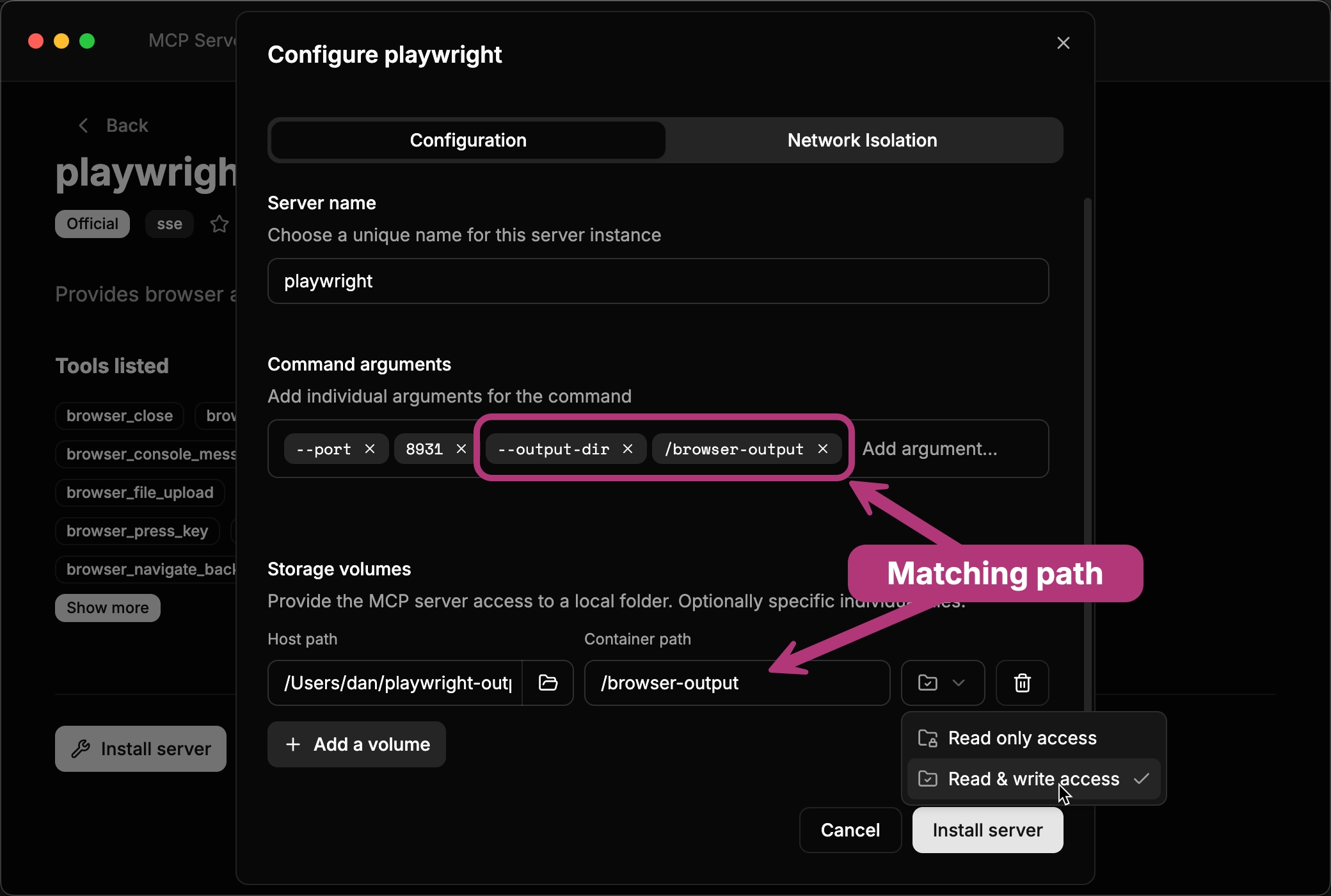Image resolution: width=1331 pixels, height=896 pixels.
Task: Delete the storage volume with trash icon
Action: point(1021,682)
